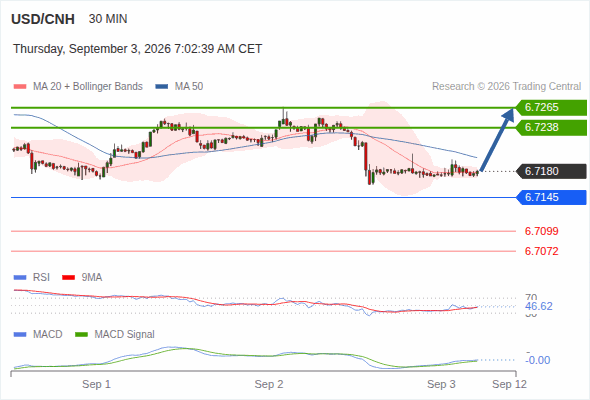Click the blue upward forecast arrow

(497, 140)
